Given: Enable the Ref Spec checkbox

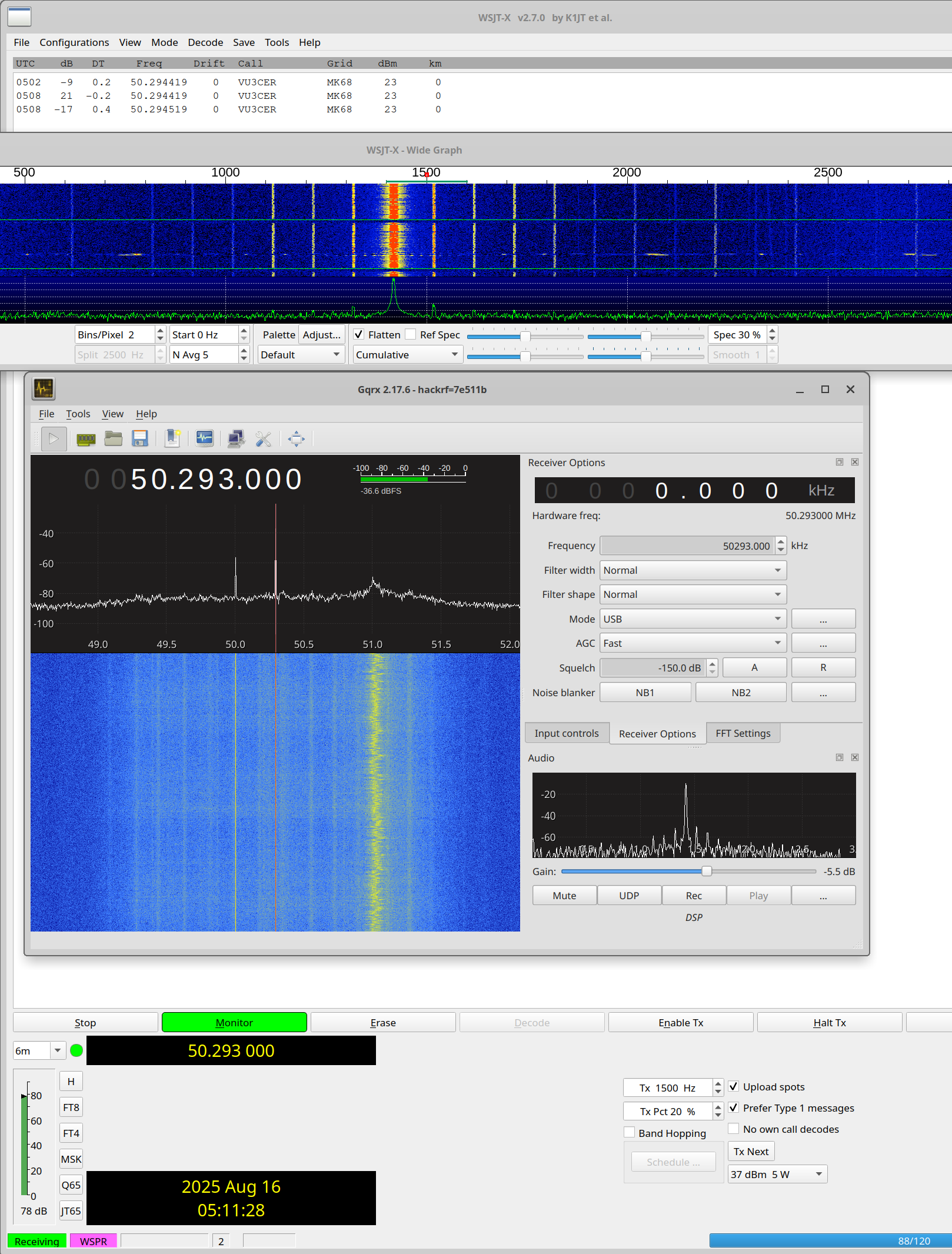Looking at the screenshot, I should pos(411,334).
